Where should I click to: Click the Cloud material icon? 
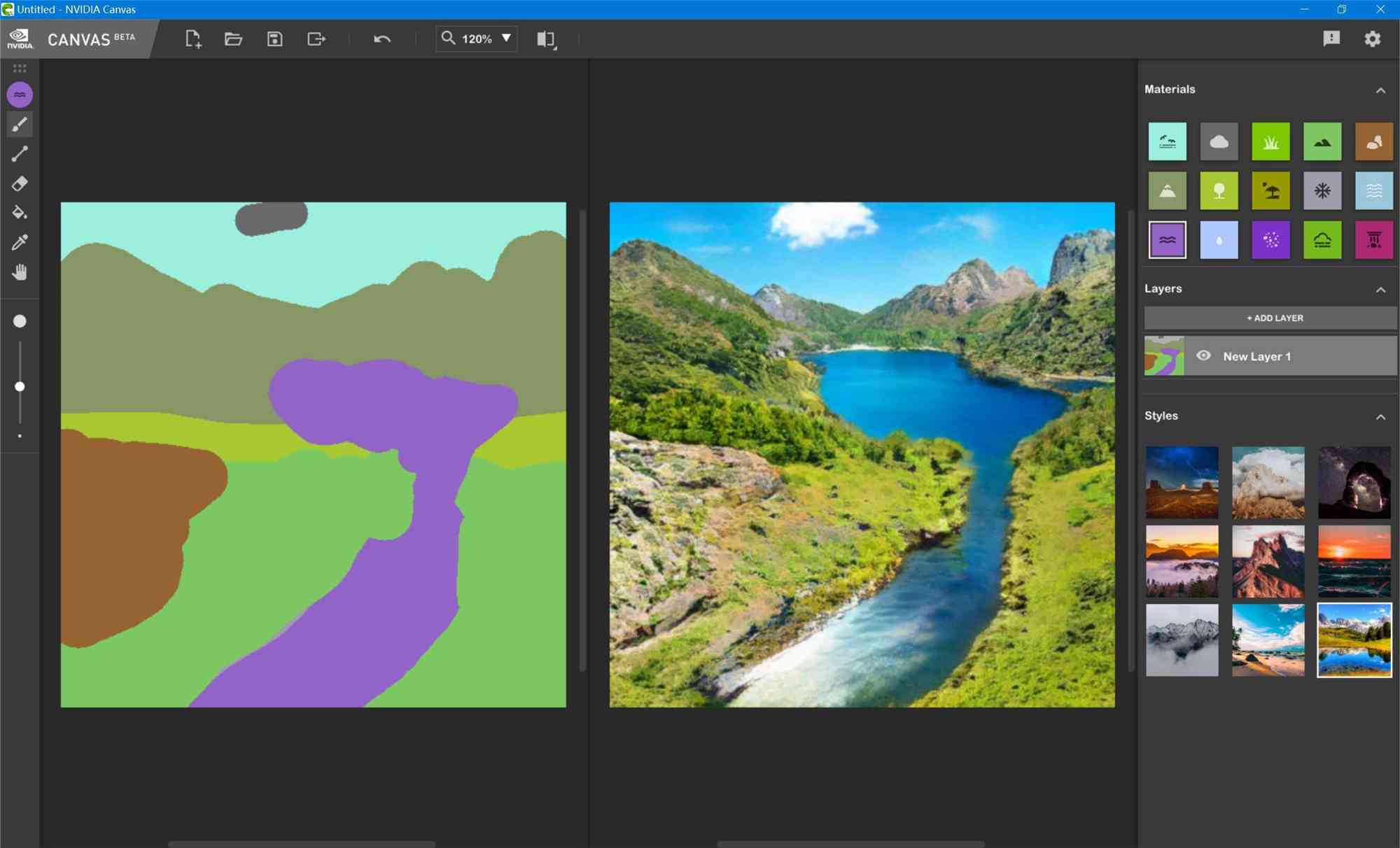tap(1218, 141)
